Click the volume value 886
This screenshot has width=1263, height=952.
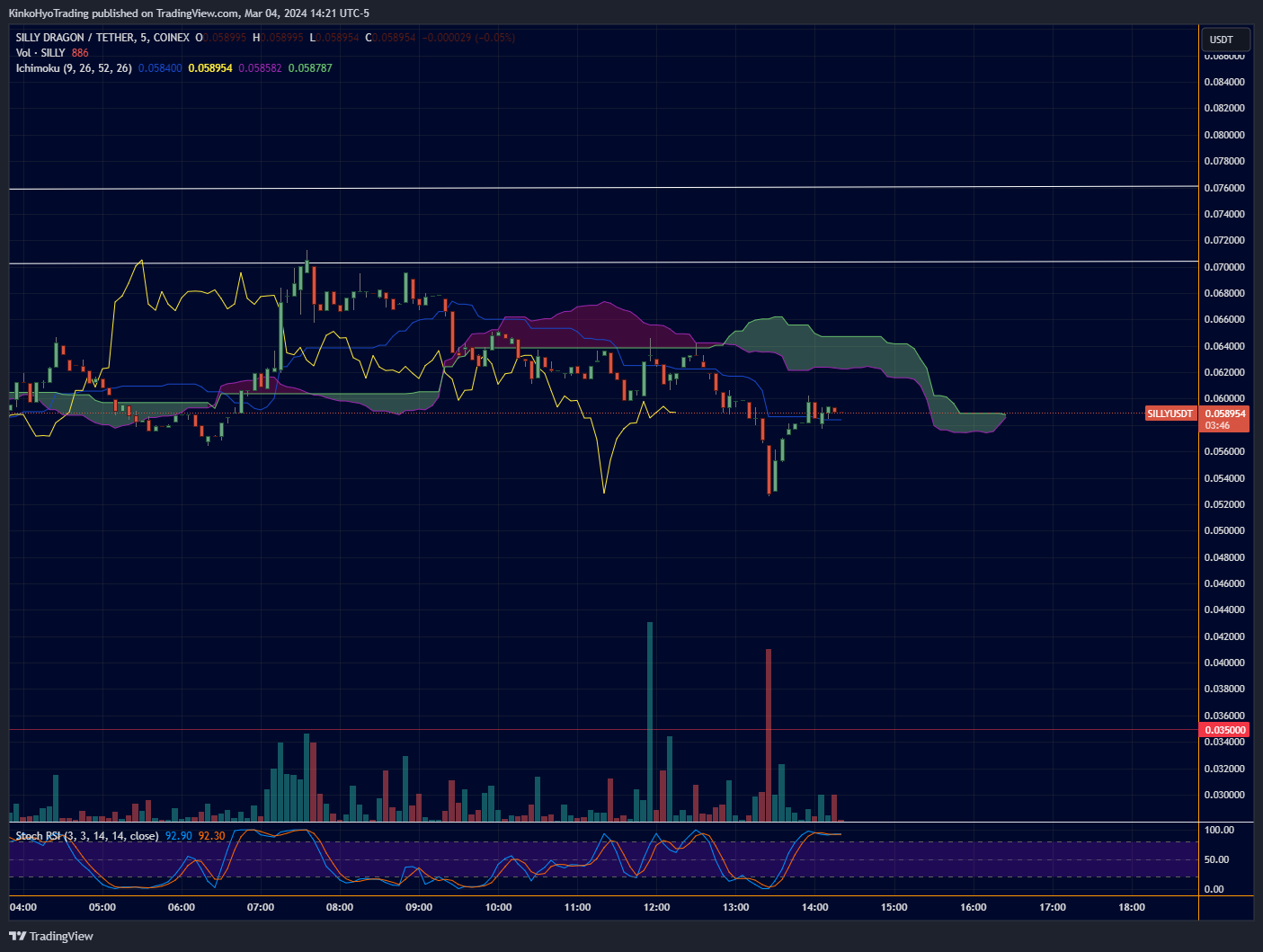tap(80, 53)
